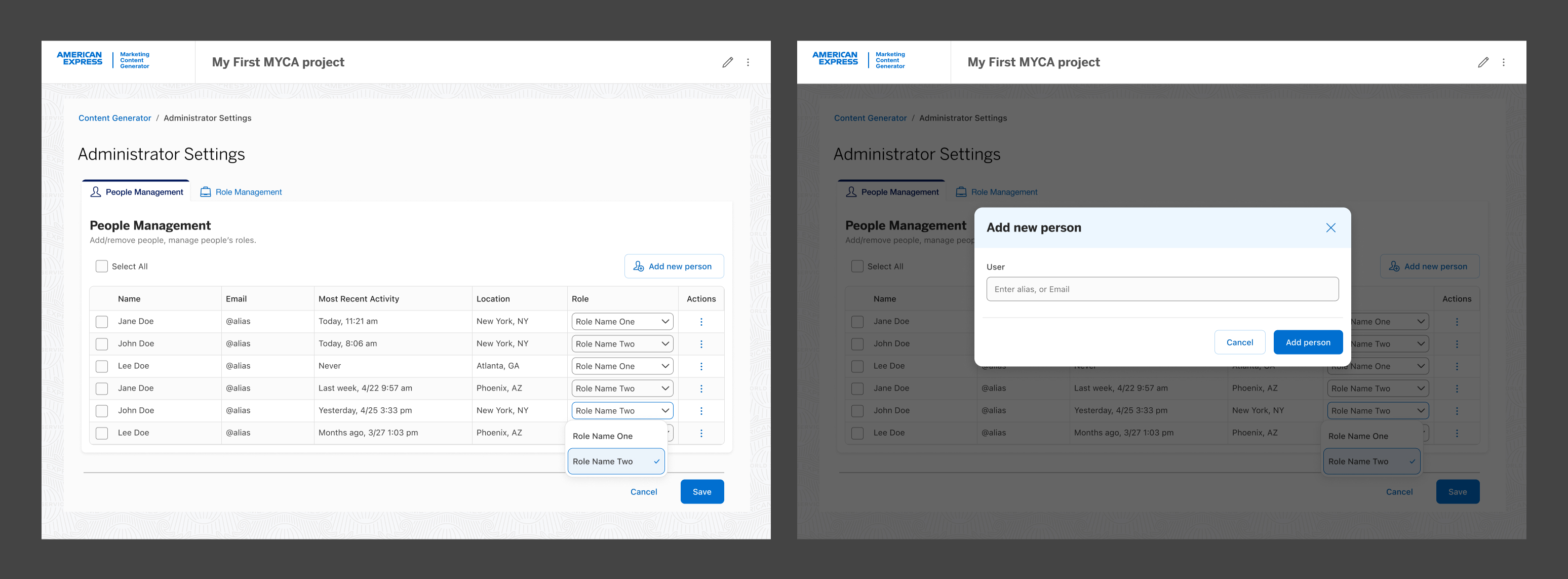Open the three-dot menu in the top header
This screenshot has width=1568, height=579.
(748, 61)
